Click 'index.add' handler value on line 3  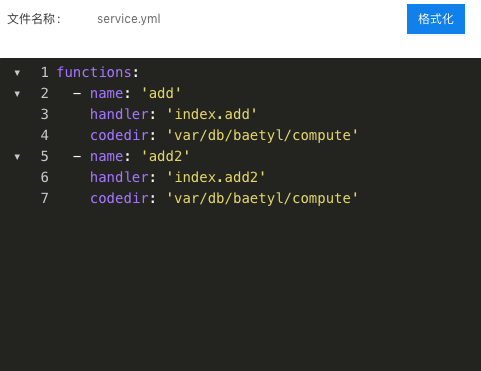212,114
